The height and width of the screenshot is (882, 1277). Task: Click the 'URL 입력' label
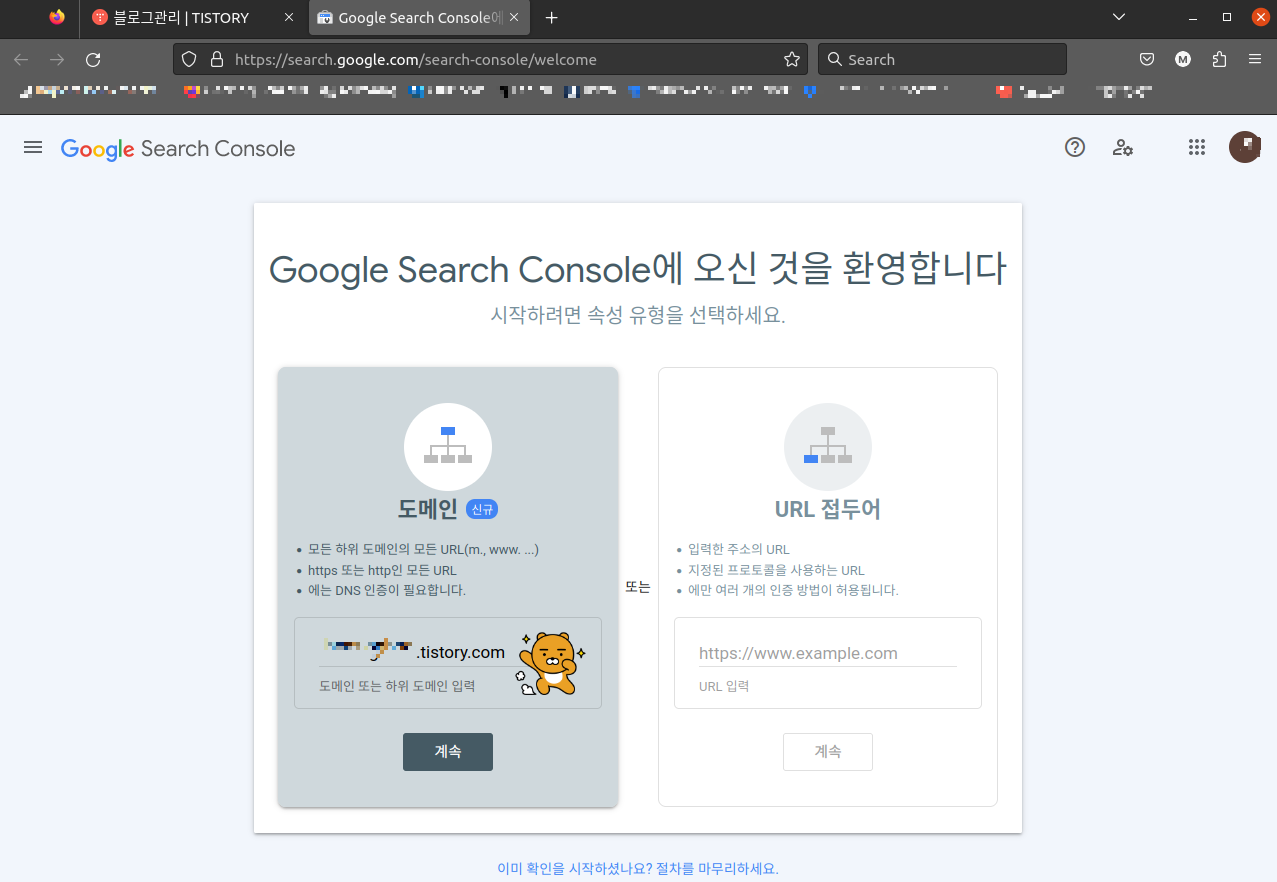[x=724, y=686]
